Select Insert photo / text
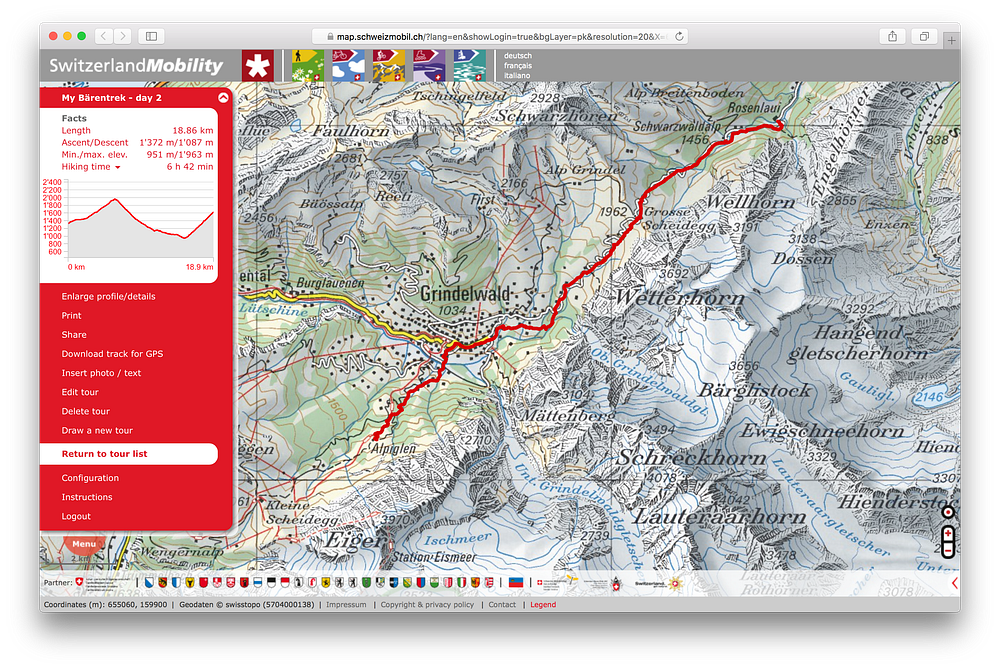The height and width of the screenshot is (669, 1000). coord(101,373)
